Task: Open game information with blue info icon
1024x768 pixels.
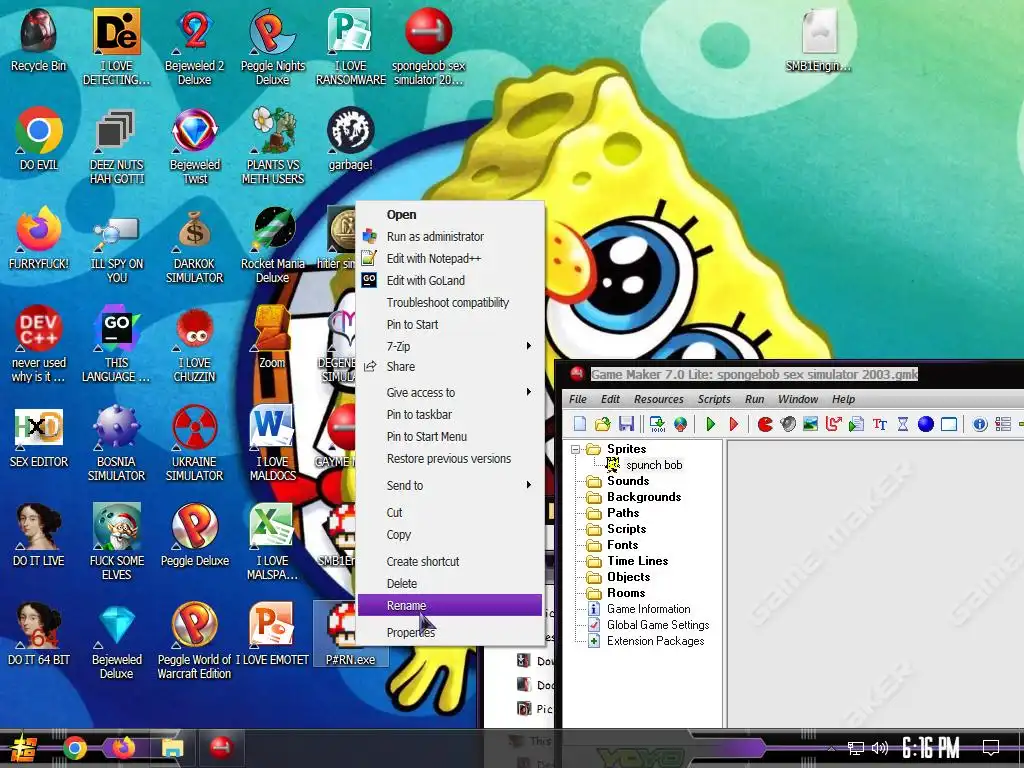Action: pyautogui.click(x=980, y=424)
